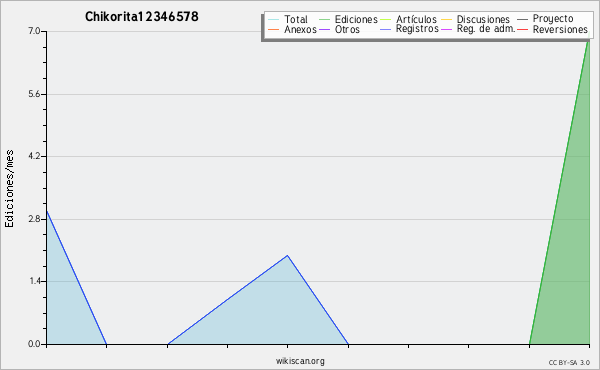
Task: Click the Ediciones/mes axis label
Action: point(9,189)
